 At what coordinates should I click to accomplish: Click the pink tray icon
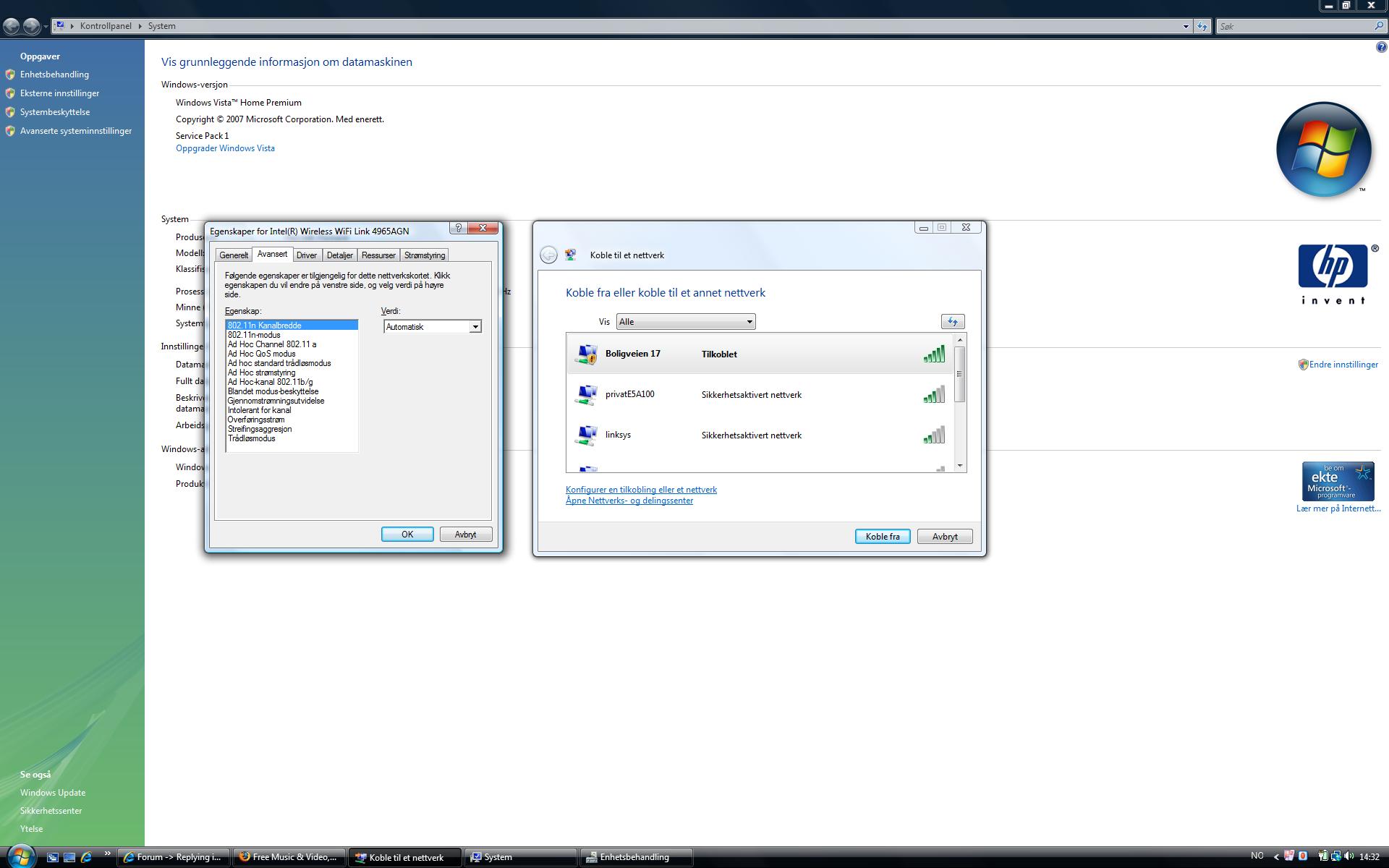tap(1289, 856)
